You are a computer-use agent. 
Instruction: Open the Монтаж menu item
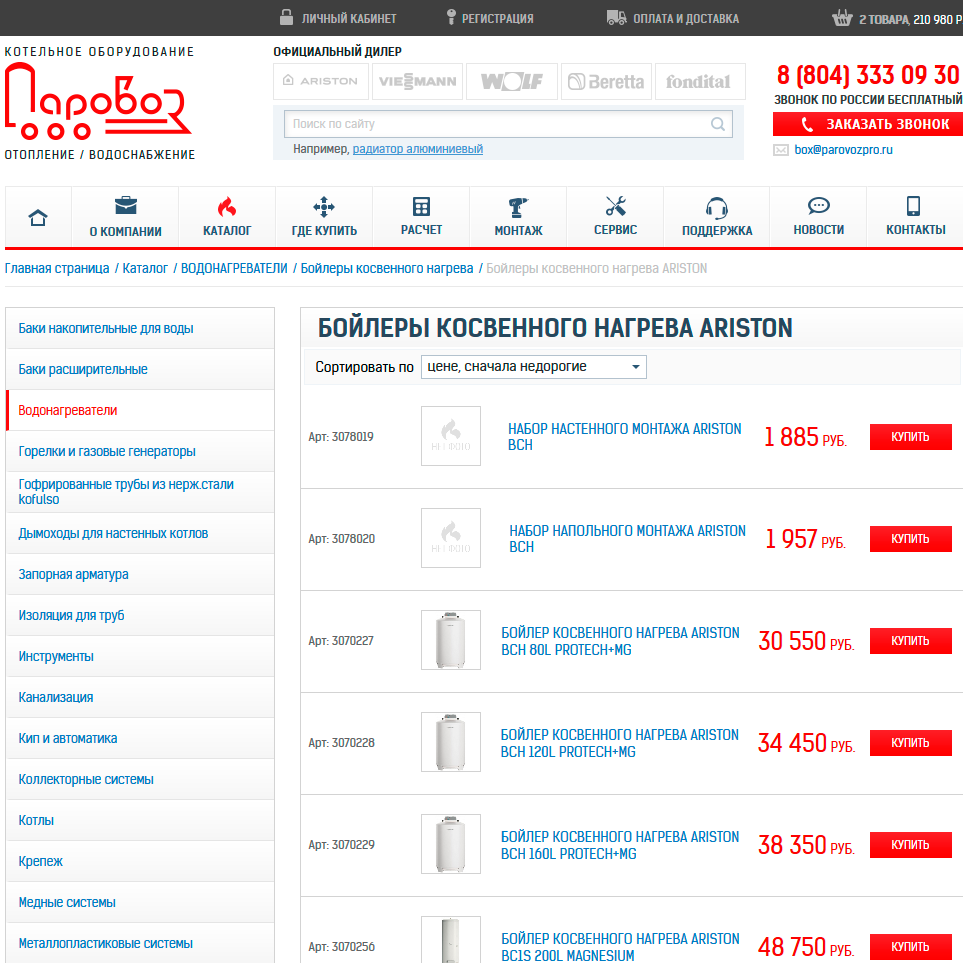(518, 217)
